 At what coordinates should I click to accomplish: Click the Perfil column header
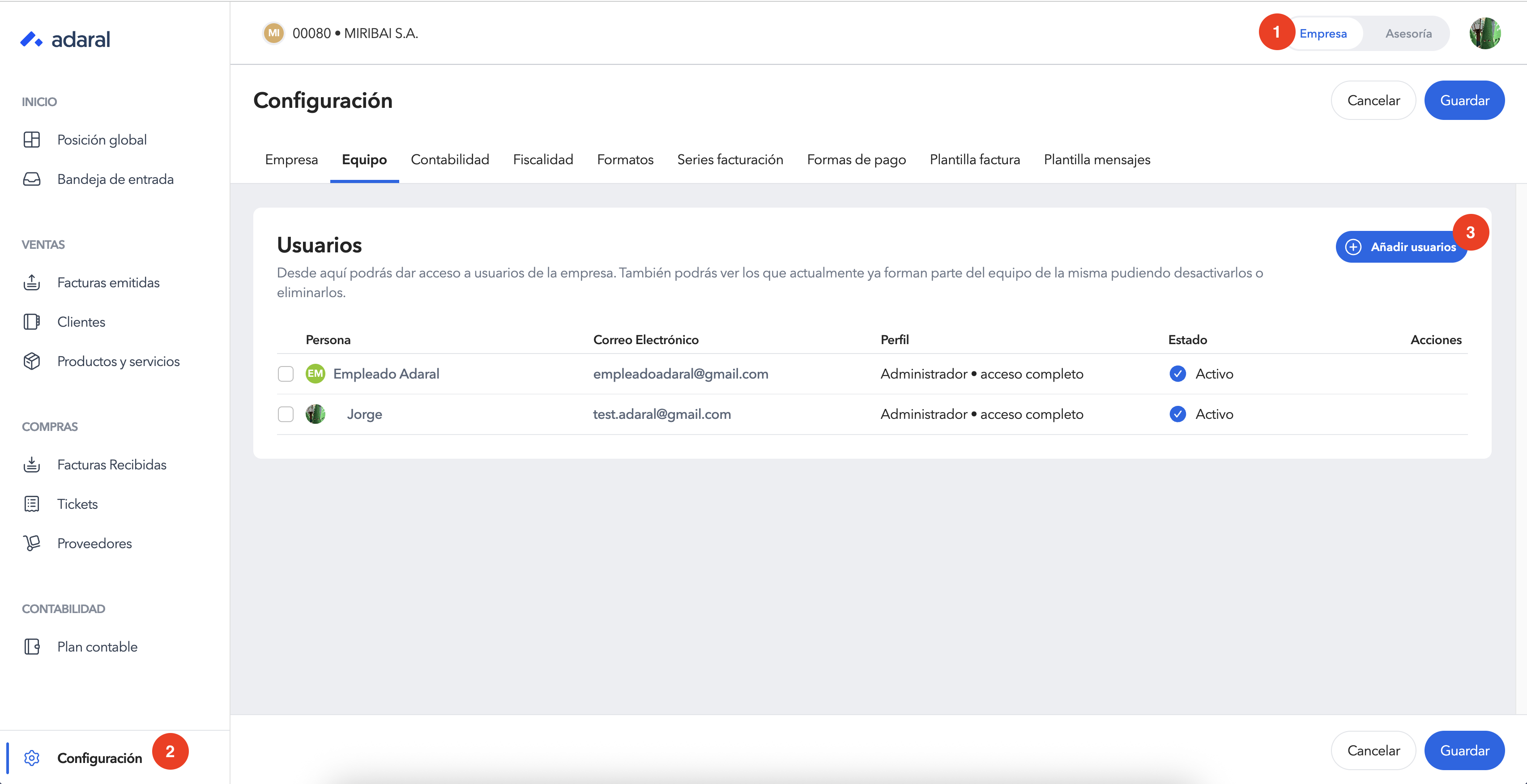click(895, 340)
